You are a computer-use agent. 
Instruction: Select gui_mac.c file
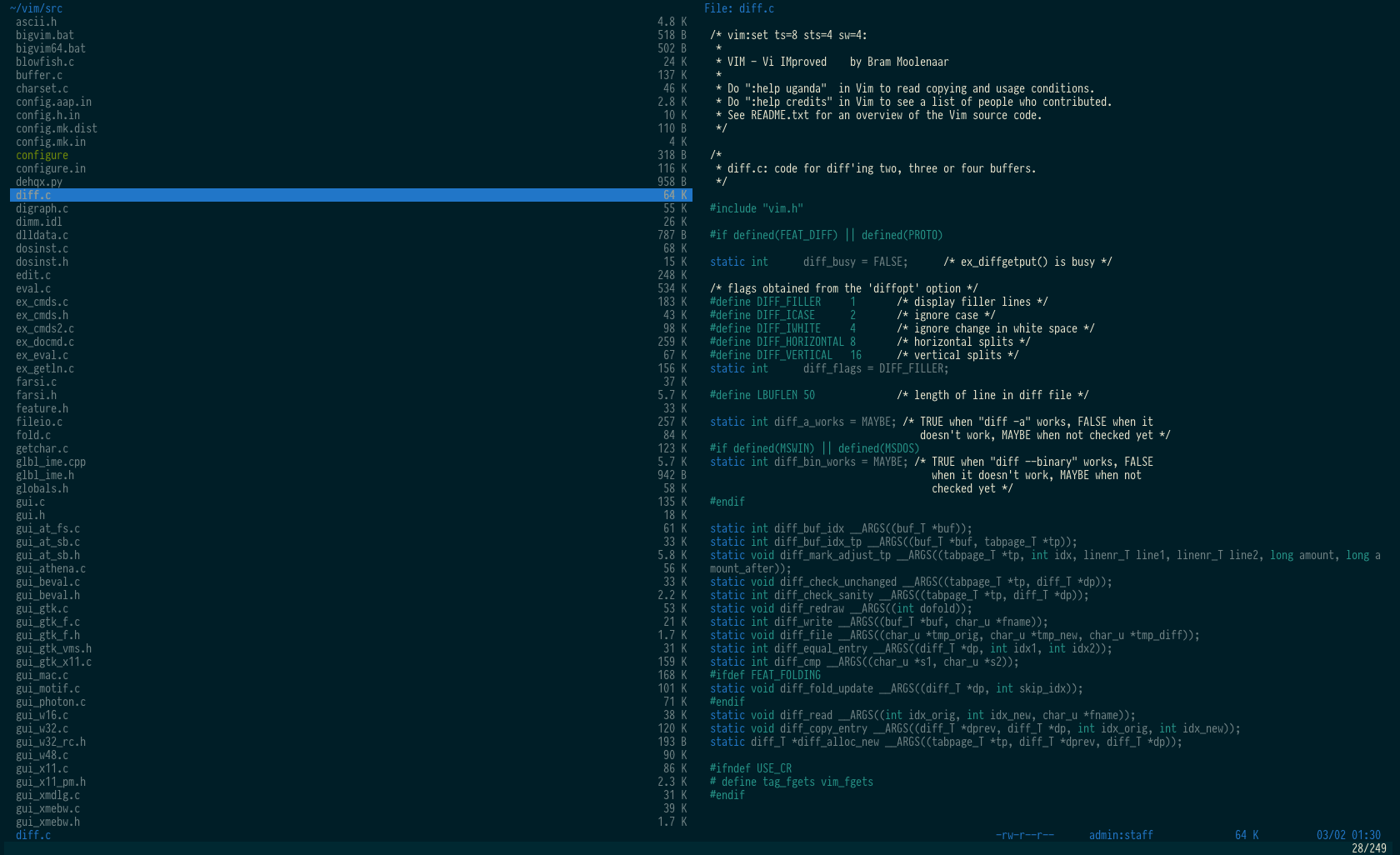click(351, 675)
